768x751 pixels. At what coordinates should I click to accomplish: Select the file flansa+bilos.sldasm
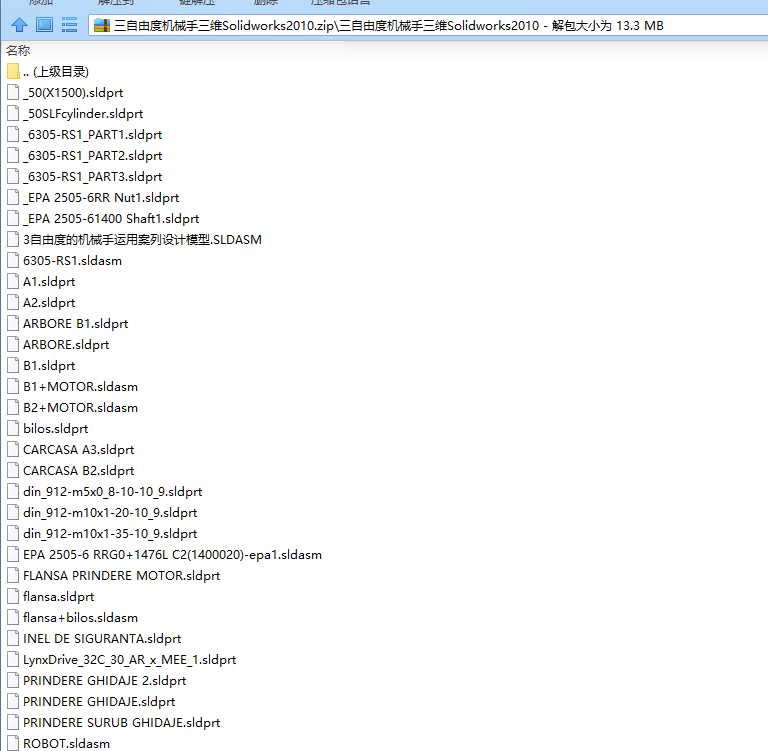[80, 617]
